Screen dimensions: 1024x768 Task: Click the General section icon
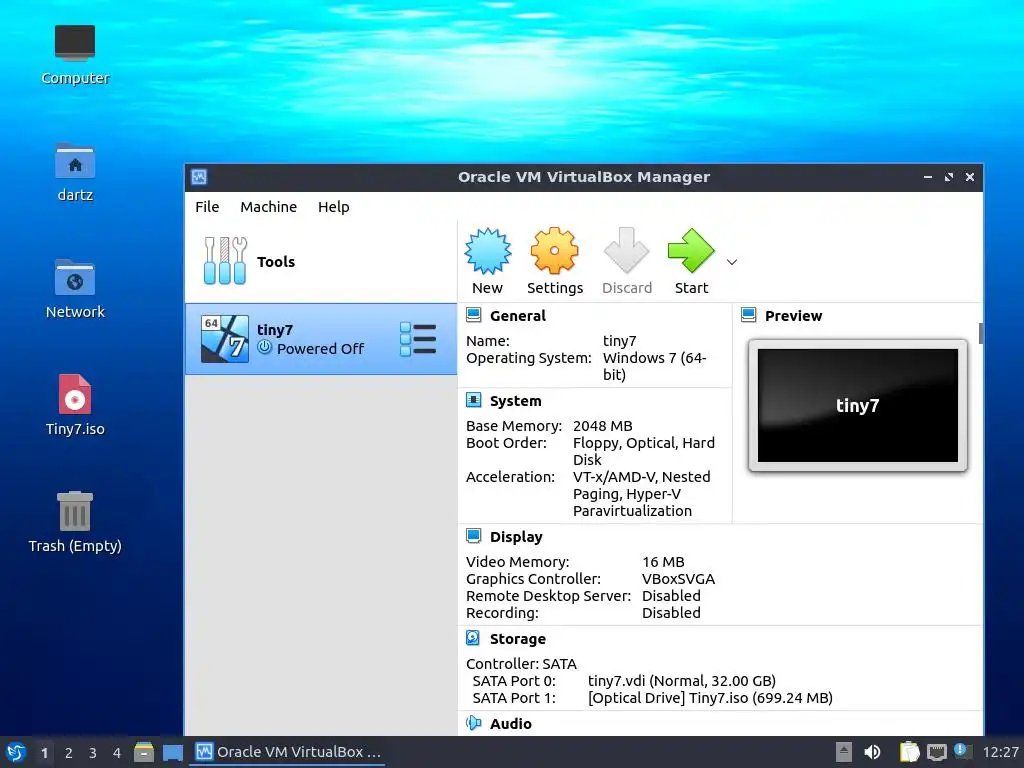(x=473, y=315)
